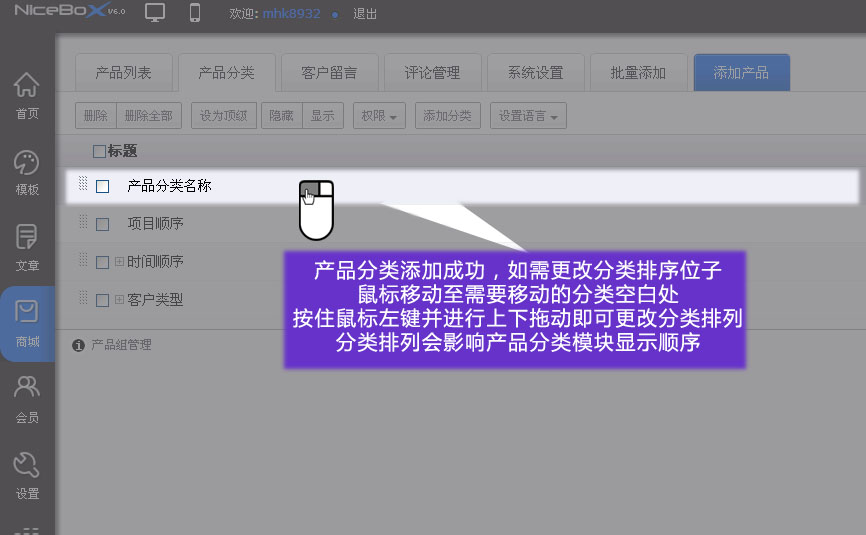Open the 文章 article icon in sidebar
Screen dimensions: 866x535
(x=27, y=248)
